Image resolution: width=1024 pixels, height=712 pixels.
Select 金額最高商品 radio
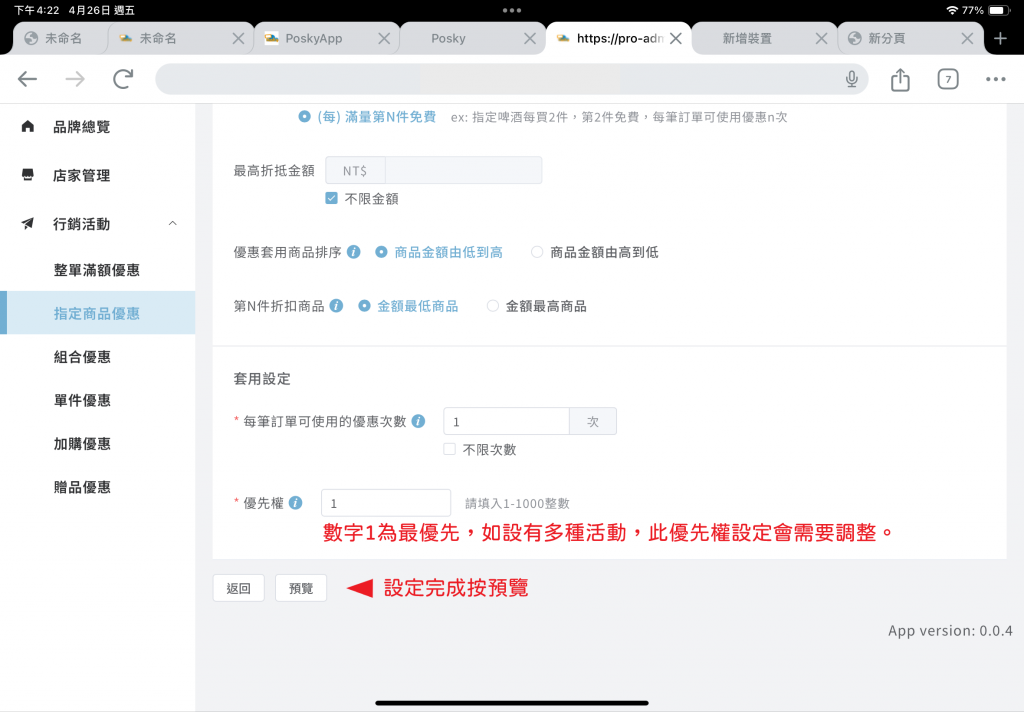pos(492,306)
